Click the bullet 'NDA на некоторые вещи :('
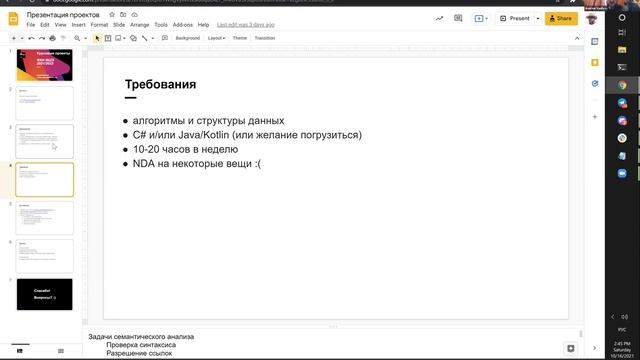Viewport: 640px width, 360px height. point(197,164)
